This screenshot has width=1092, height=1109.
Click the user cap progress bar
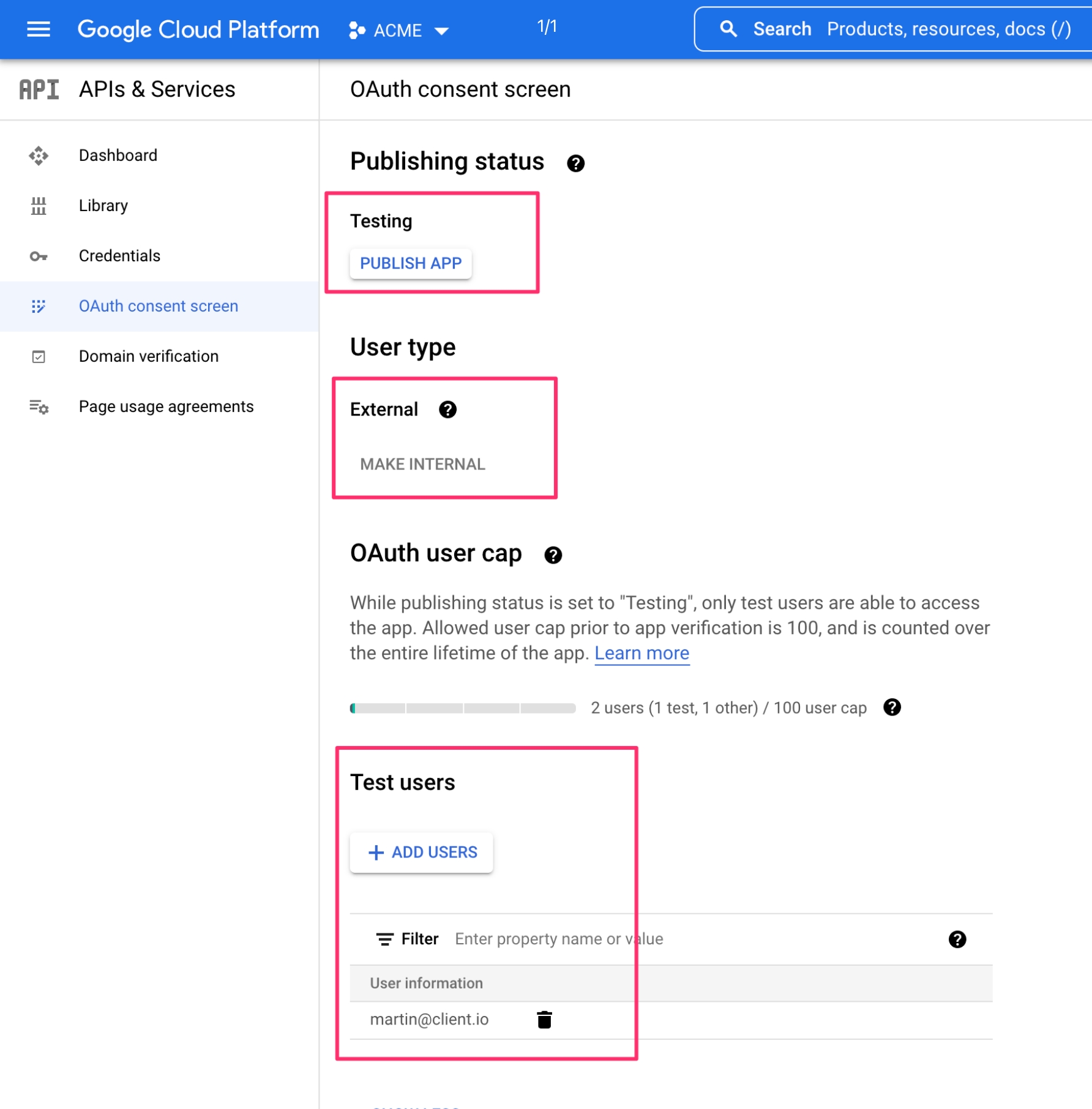click(462, 708)
